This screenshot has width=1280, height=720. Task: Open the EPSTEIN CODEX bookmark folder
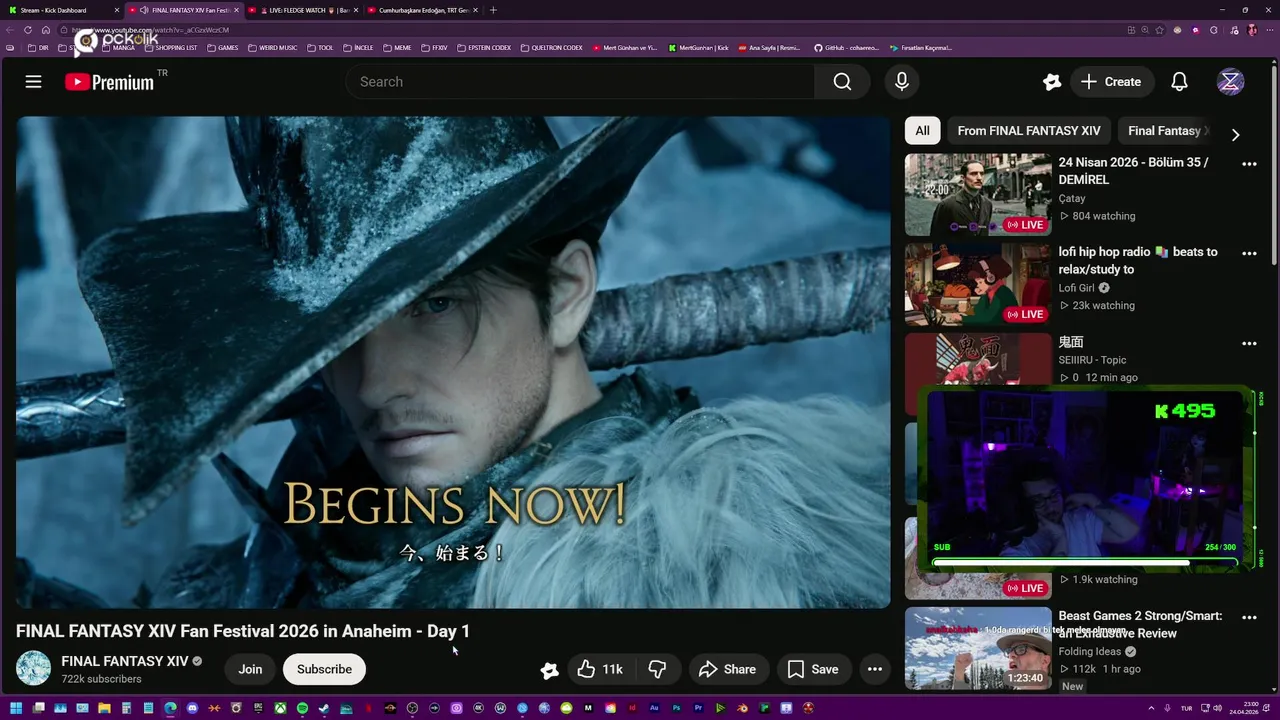484,48
